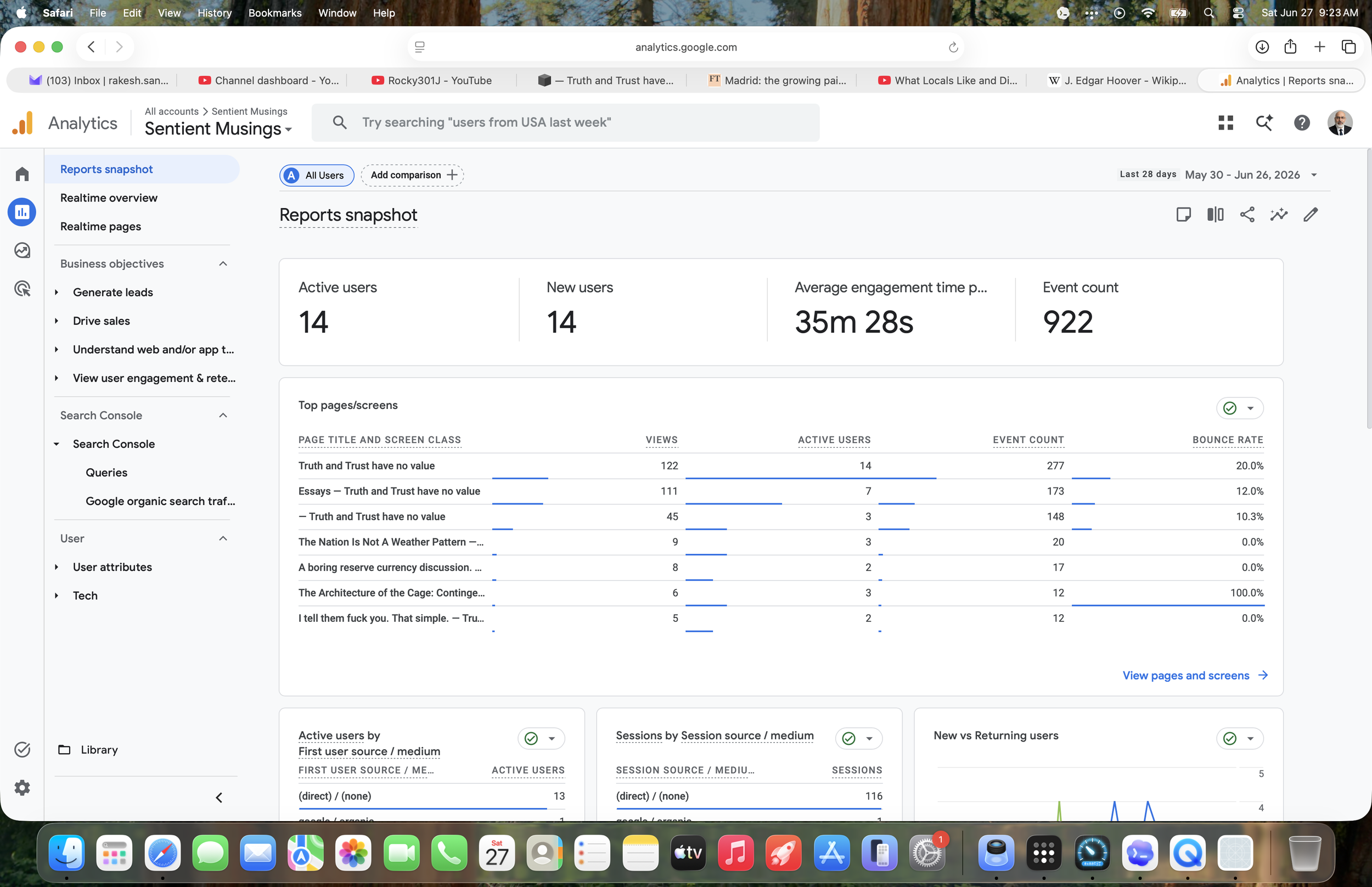Open the Bookmarks menu in menu bar
The height and width of the screenshot is (887, 1372).
274,13
